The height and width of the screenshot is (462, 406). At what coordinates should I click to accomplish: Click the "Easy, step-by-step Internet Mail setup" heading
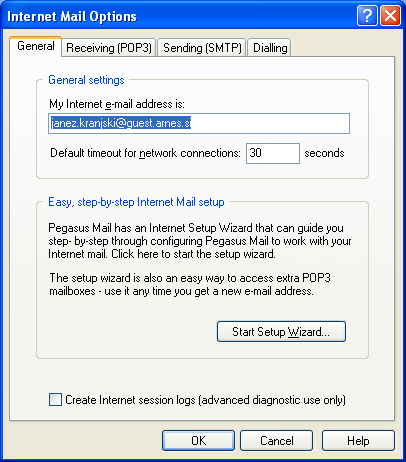coord(136,202)
